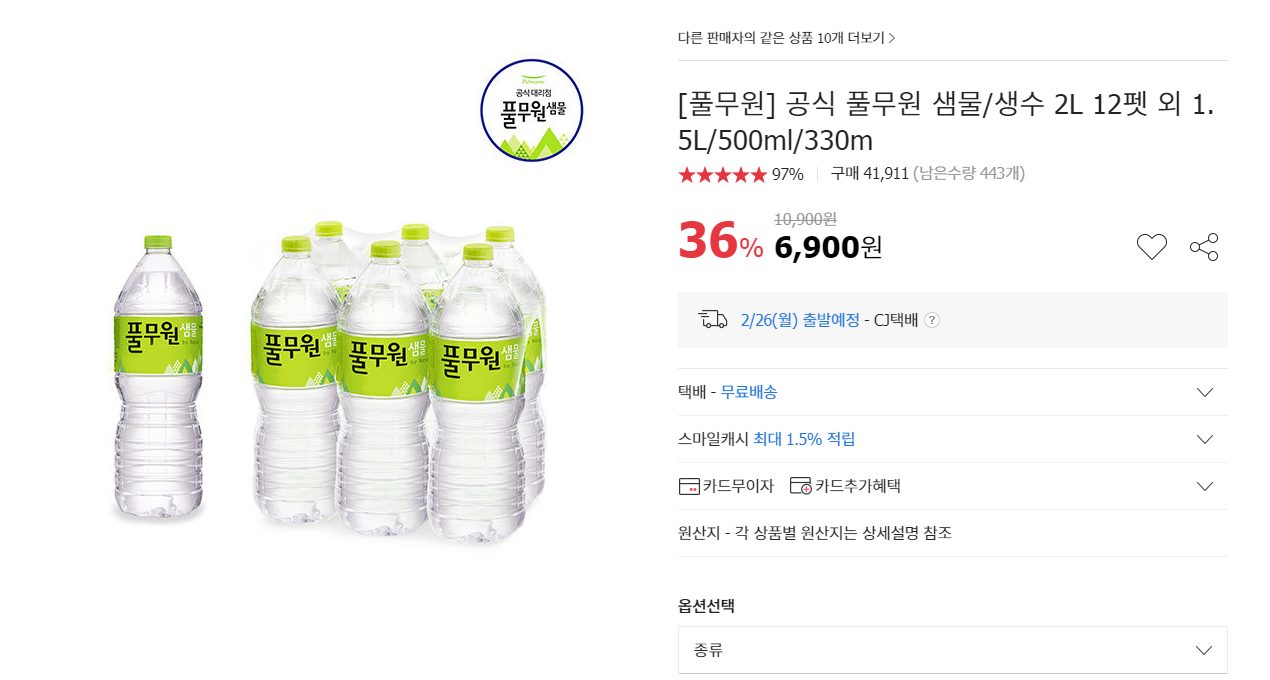
Task: Open the 종류 option dropdown
Action: coord(952,650)
